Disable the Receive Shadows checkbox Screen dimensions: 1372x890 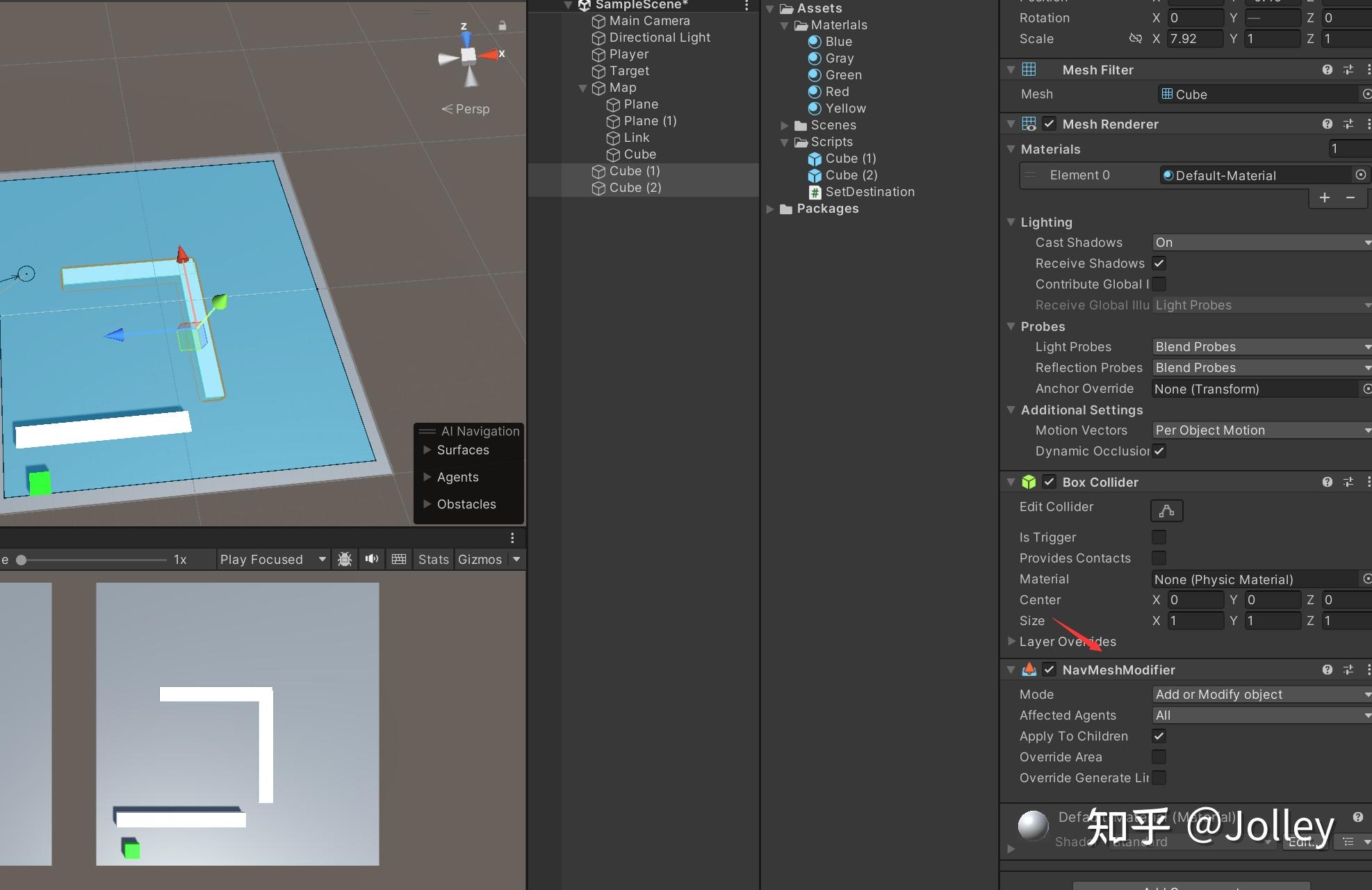(1159, 263)
